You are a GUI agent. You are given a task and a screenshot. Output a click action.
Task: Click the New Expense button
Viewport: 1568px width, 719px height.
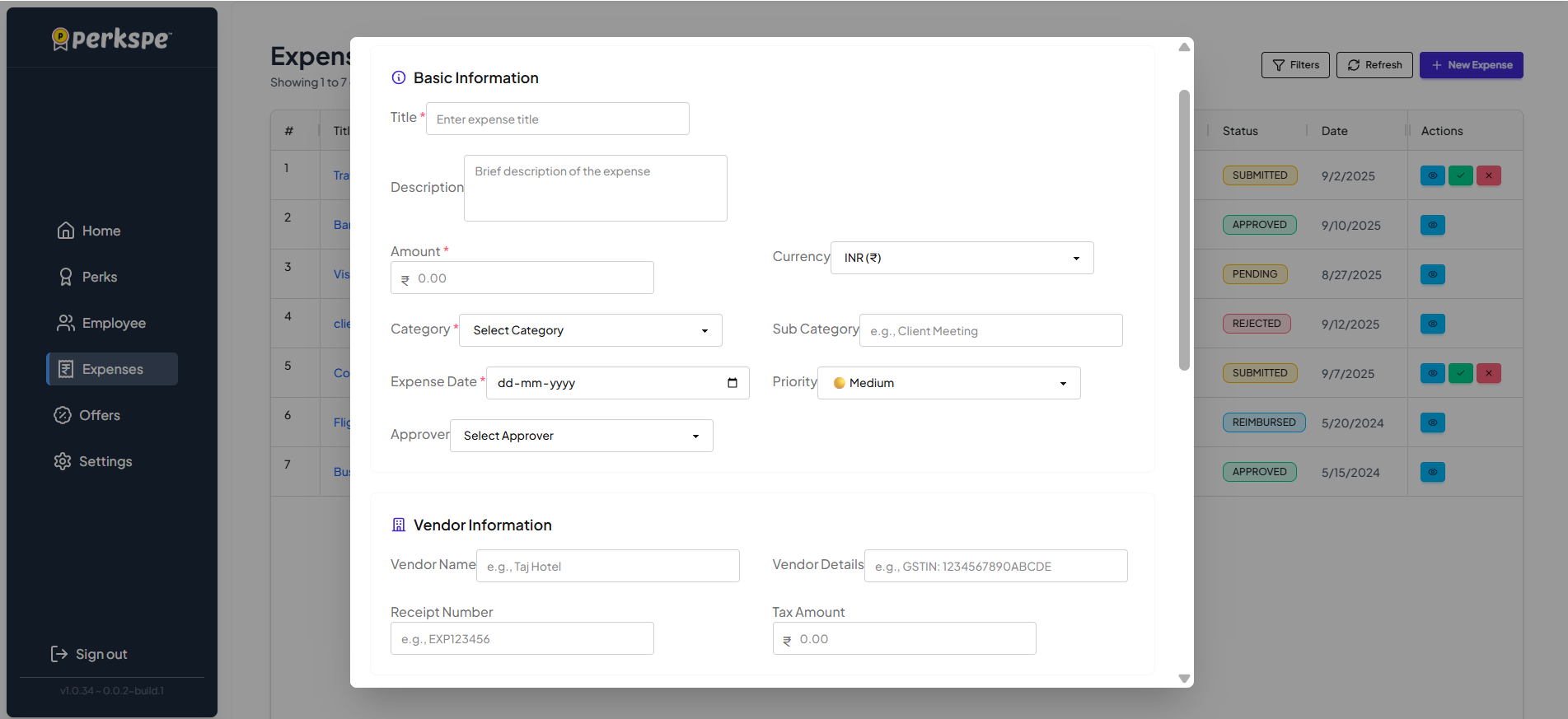(x=1471, y=65)
